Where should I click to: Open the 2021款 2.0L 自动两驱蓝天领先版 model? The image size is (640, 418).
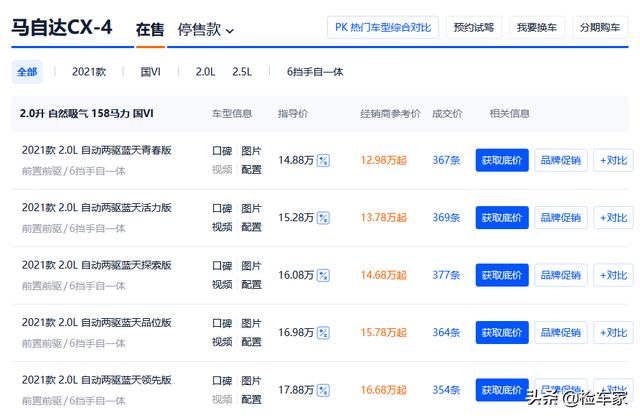[x=97, y=380]
